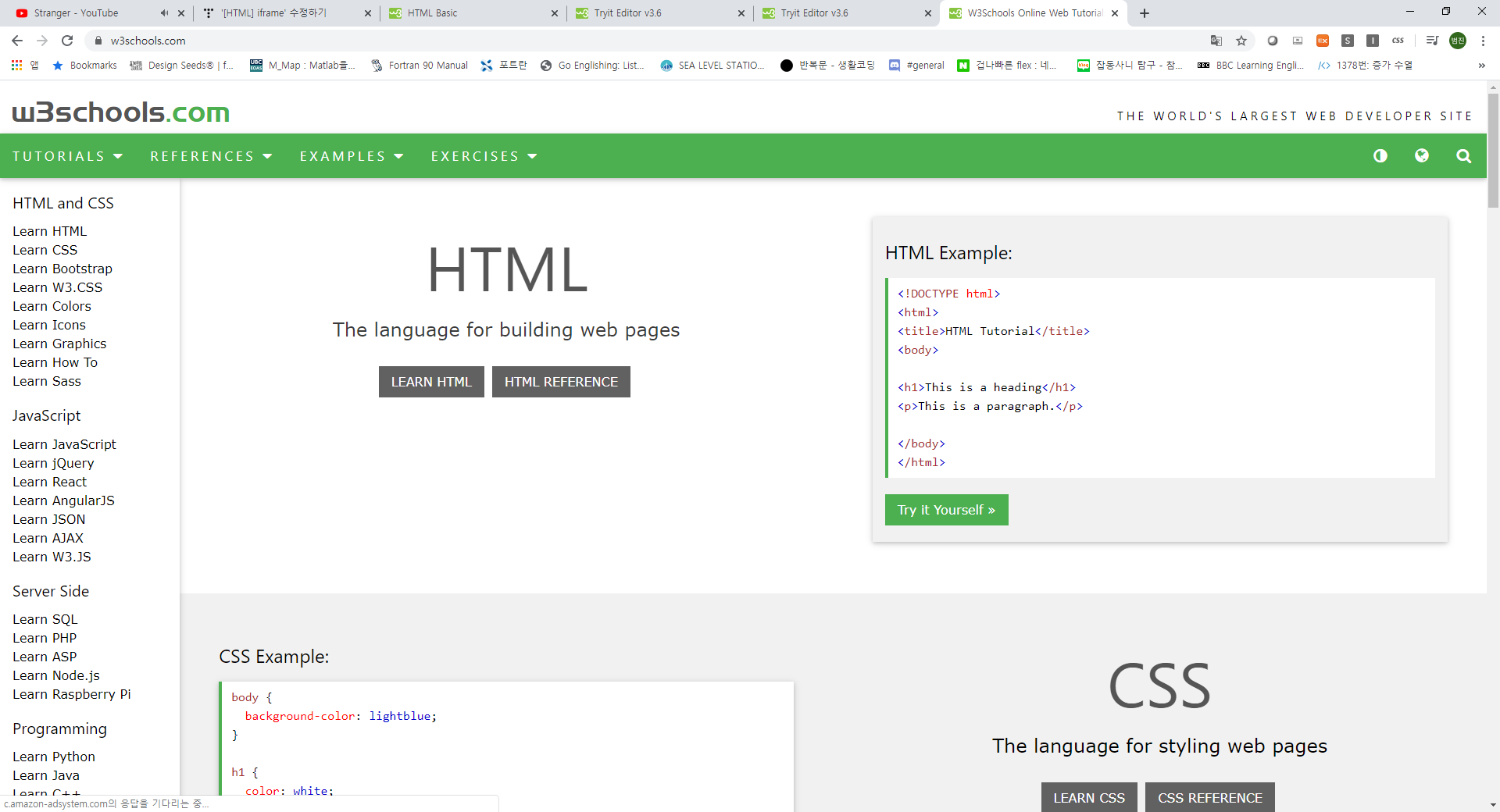Switch to the Stranger - YouTube tab
Viewport: 1500px width, 812px height.
point(86,13)
